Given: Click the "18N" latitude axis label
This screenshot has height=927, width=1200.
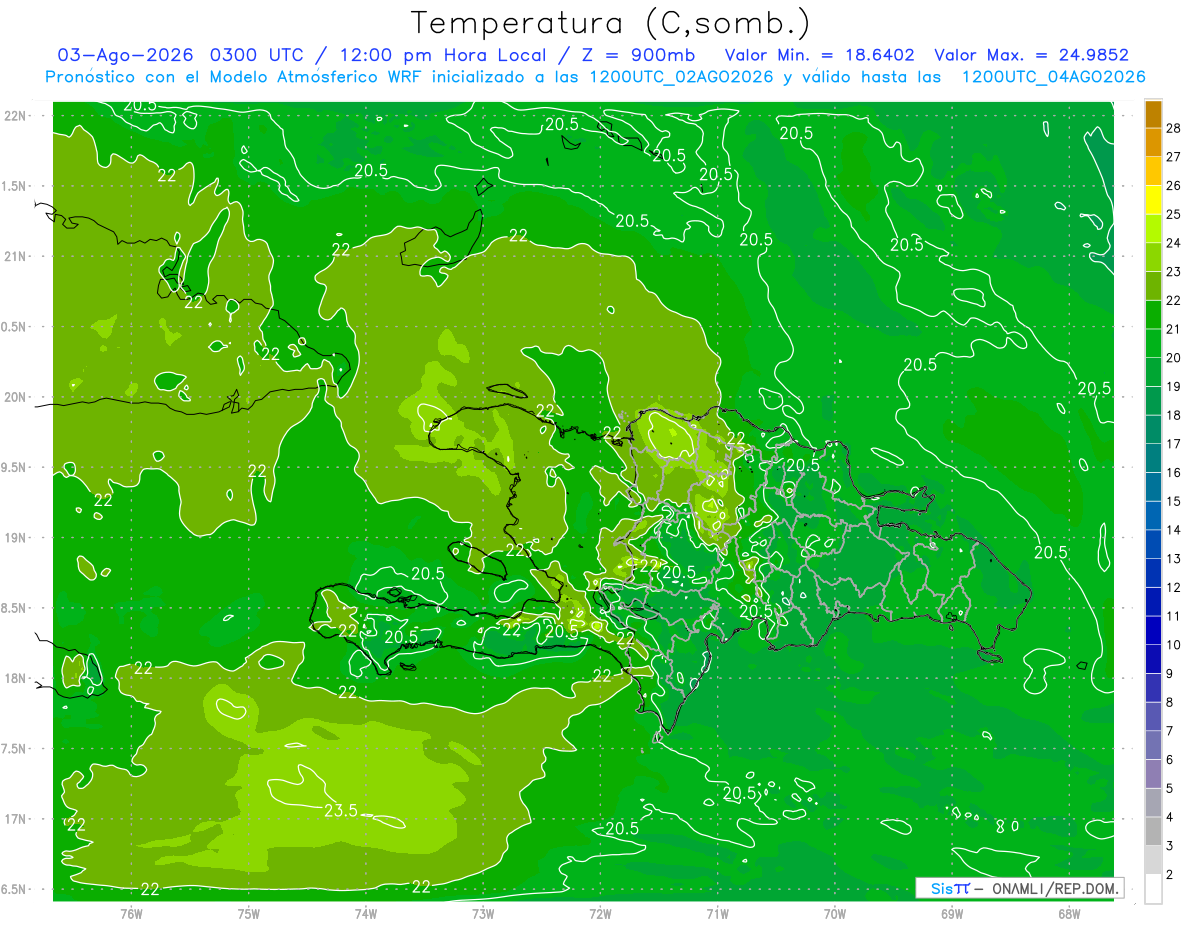Looking at the screenshot, I should point(15,678).
